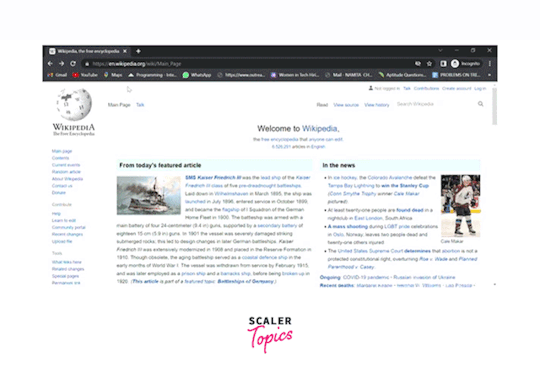Open Contact us in the sidebar
Screen dimensions: 540x384
[x=62, y=186]
